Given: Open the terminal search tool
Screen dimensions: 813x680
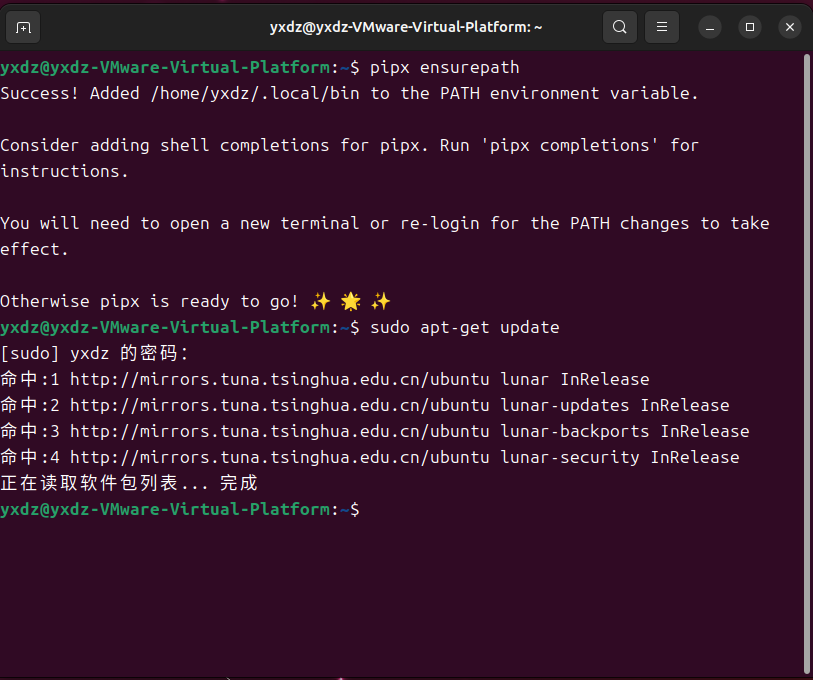Looking at the screenshot, I should (620, 27).
